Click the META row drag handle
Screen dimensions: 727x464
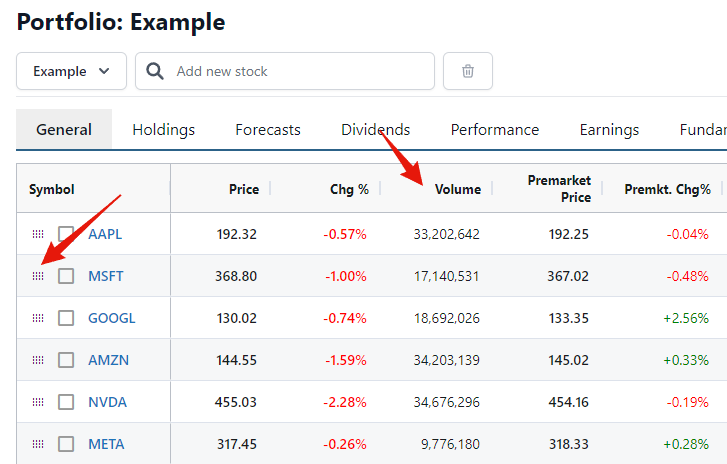pos(38,444)
